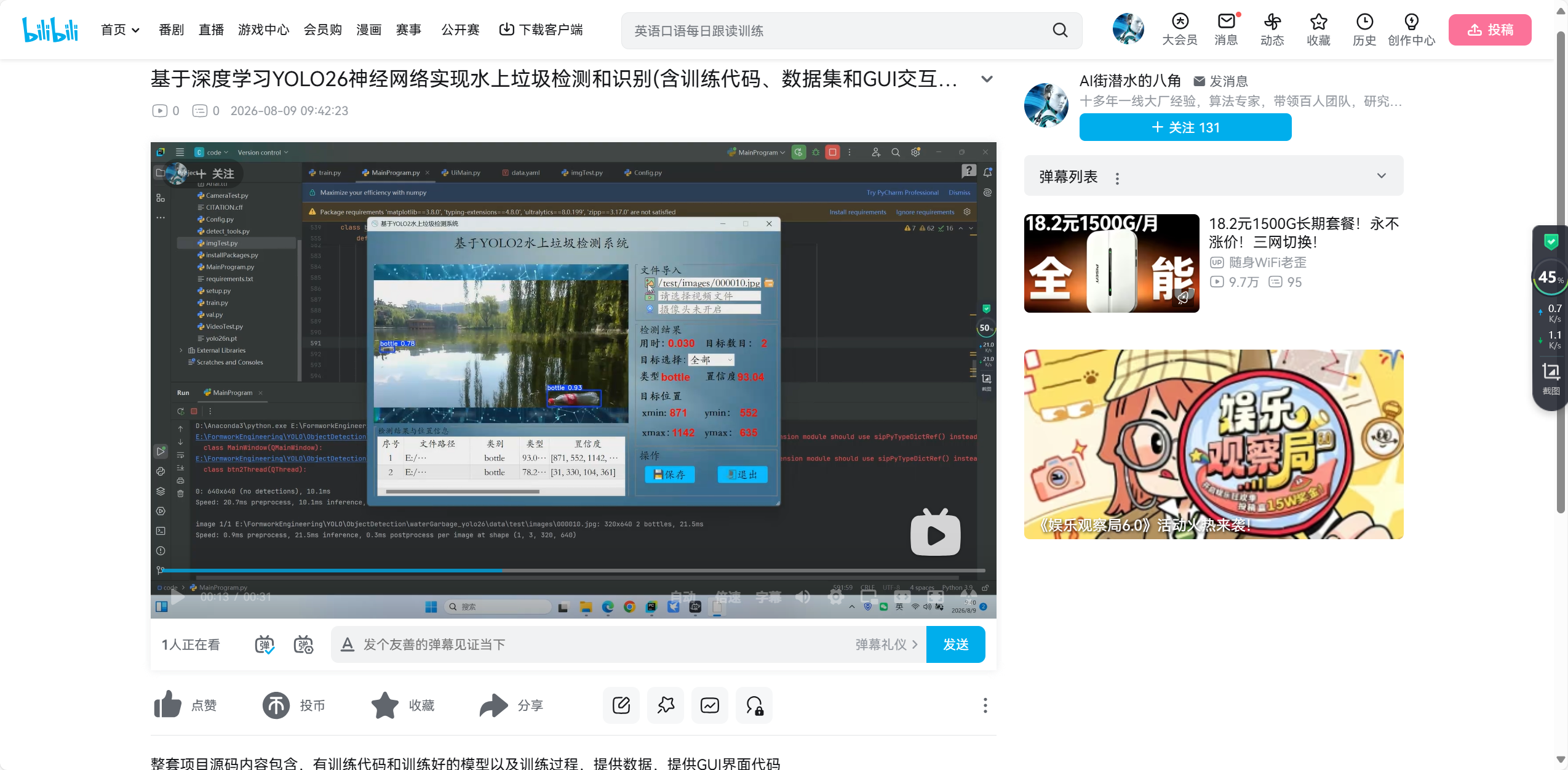
Task: Open 会员购 store
Action: click(323, 30)
